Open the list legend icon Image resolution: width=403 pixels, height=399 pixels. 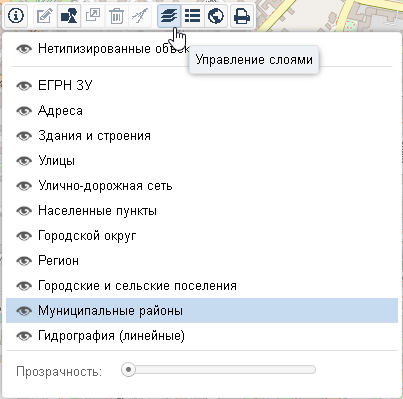tap(193, 16)
